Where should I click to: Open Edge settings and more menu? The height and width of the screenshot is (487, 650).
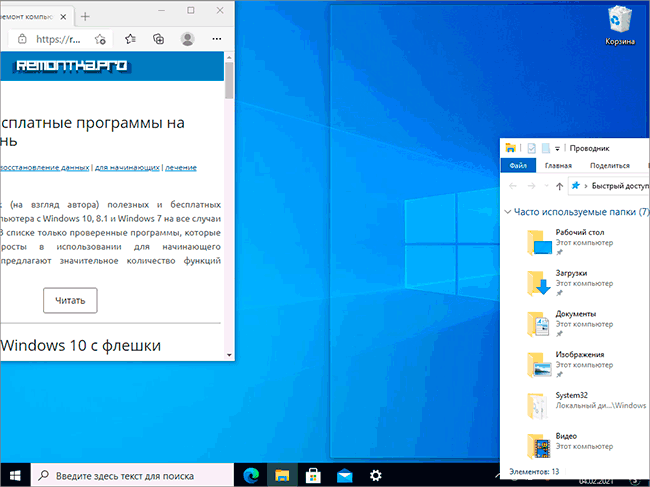click(x=216, y=39)
